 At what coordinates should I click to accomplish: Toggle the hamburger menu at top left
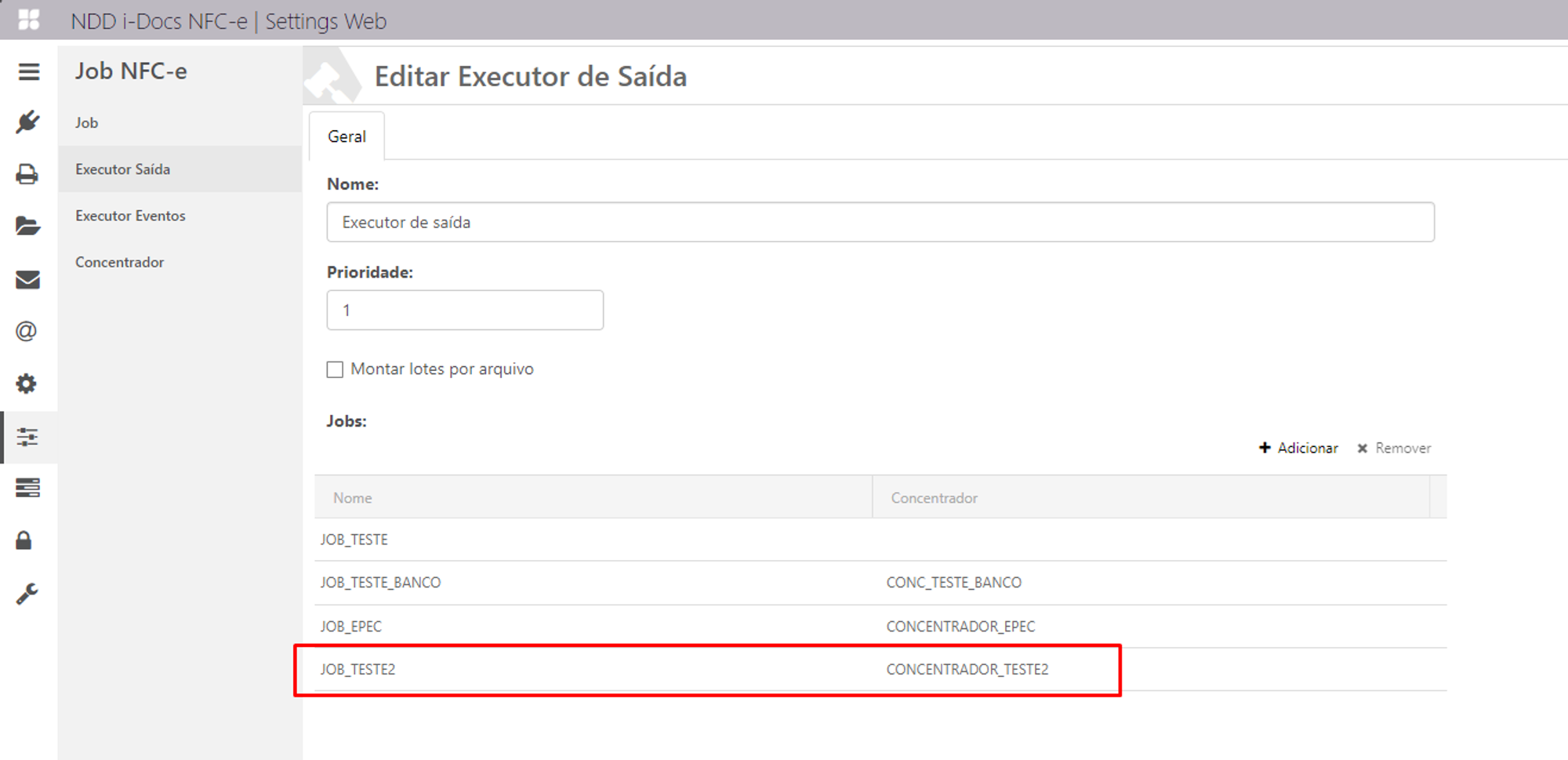tap(27, 71)
